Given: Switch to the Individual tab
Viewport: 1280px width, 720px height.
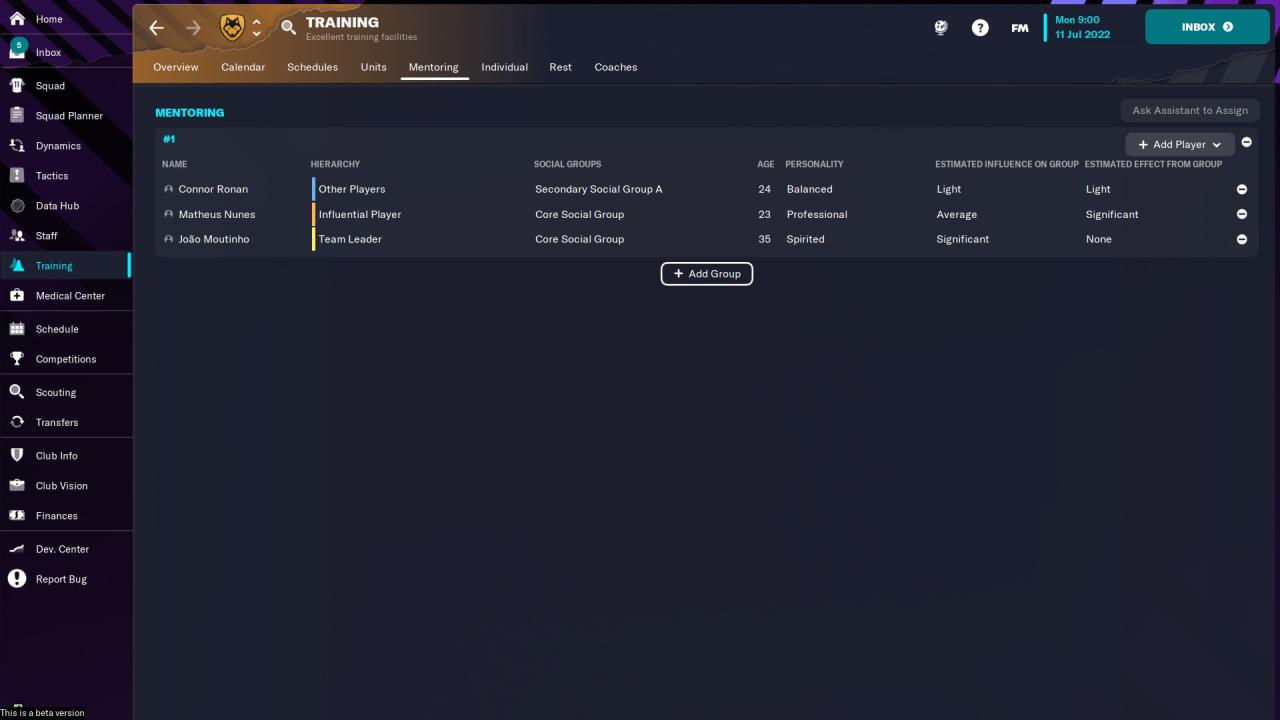Looking at the screenshot, I should point(504,67).
